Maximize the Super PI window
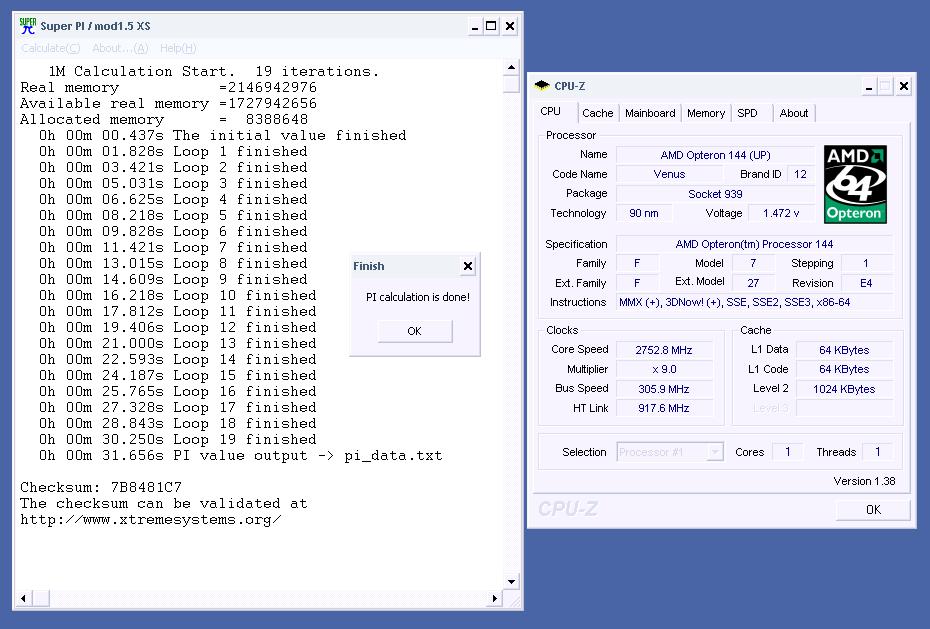Screen dimensions: 930x629 click(x=491, y=26)
